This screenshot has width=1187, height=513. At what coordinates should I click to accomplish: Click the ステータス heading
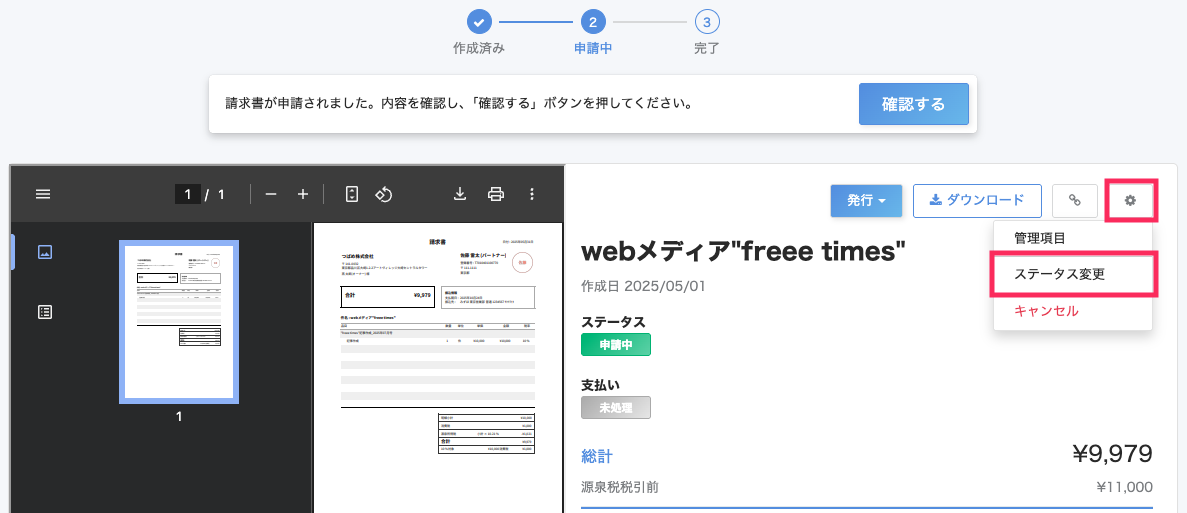tap(613, 321)
